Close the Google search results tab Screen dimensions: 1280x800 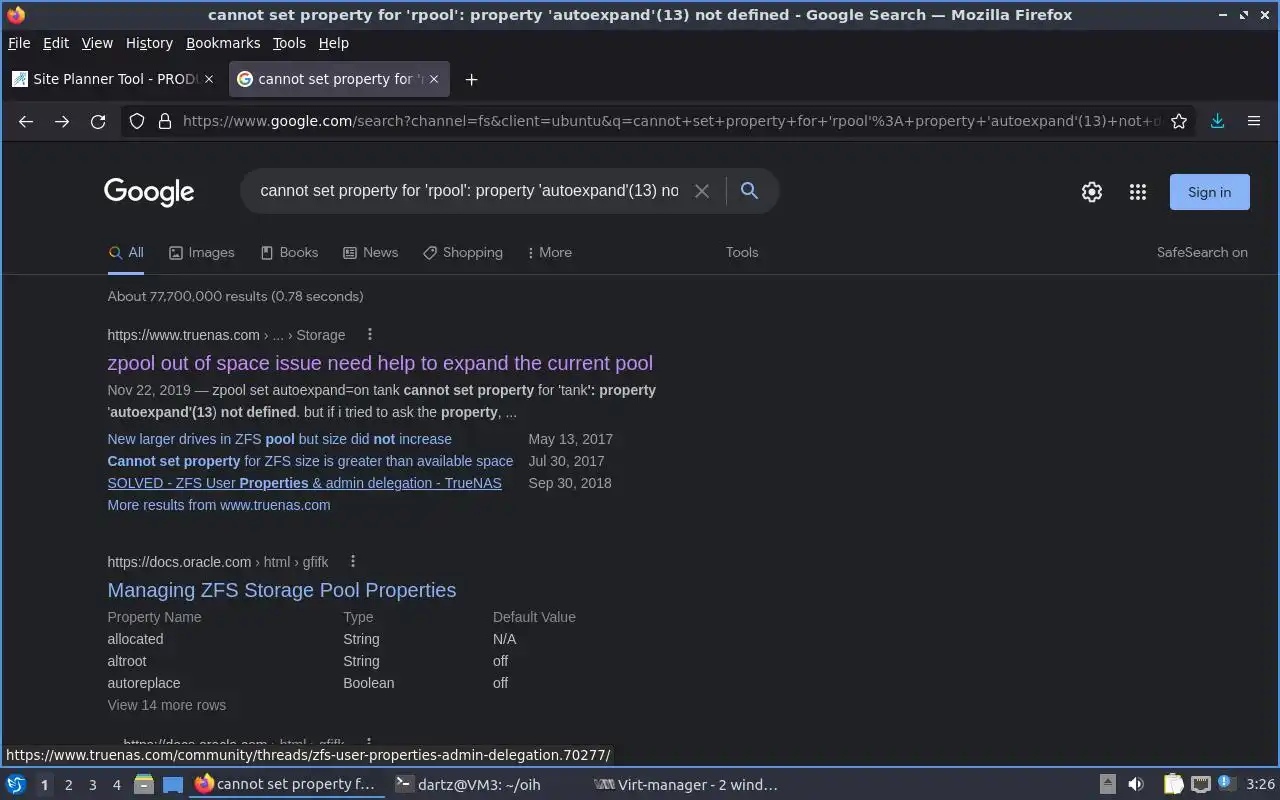[x=434, y=79]
